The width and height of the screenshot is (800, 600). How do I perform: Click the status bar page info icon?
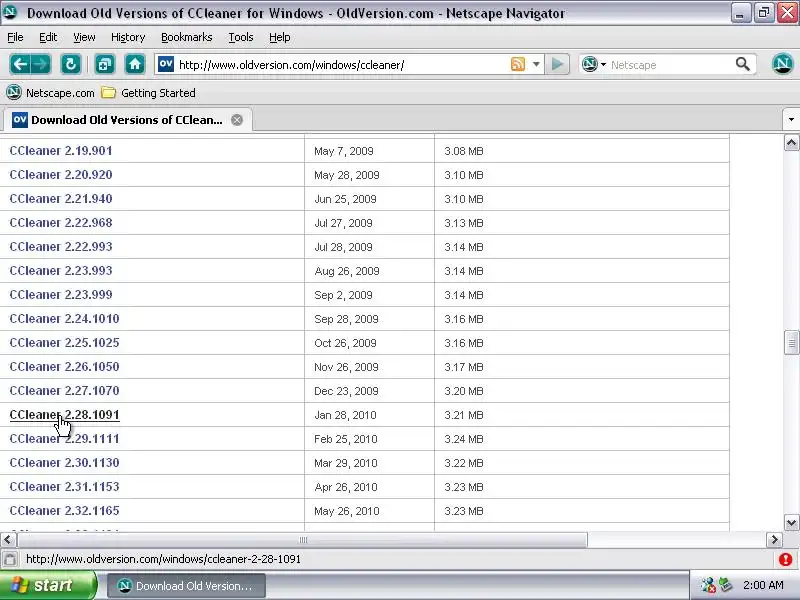pos(10,559)
